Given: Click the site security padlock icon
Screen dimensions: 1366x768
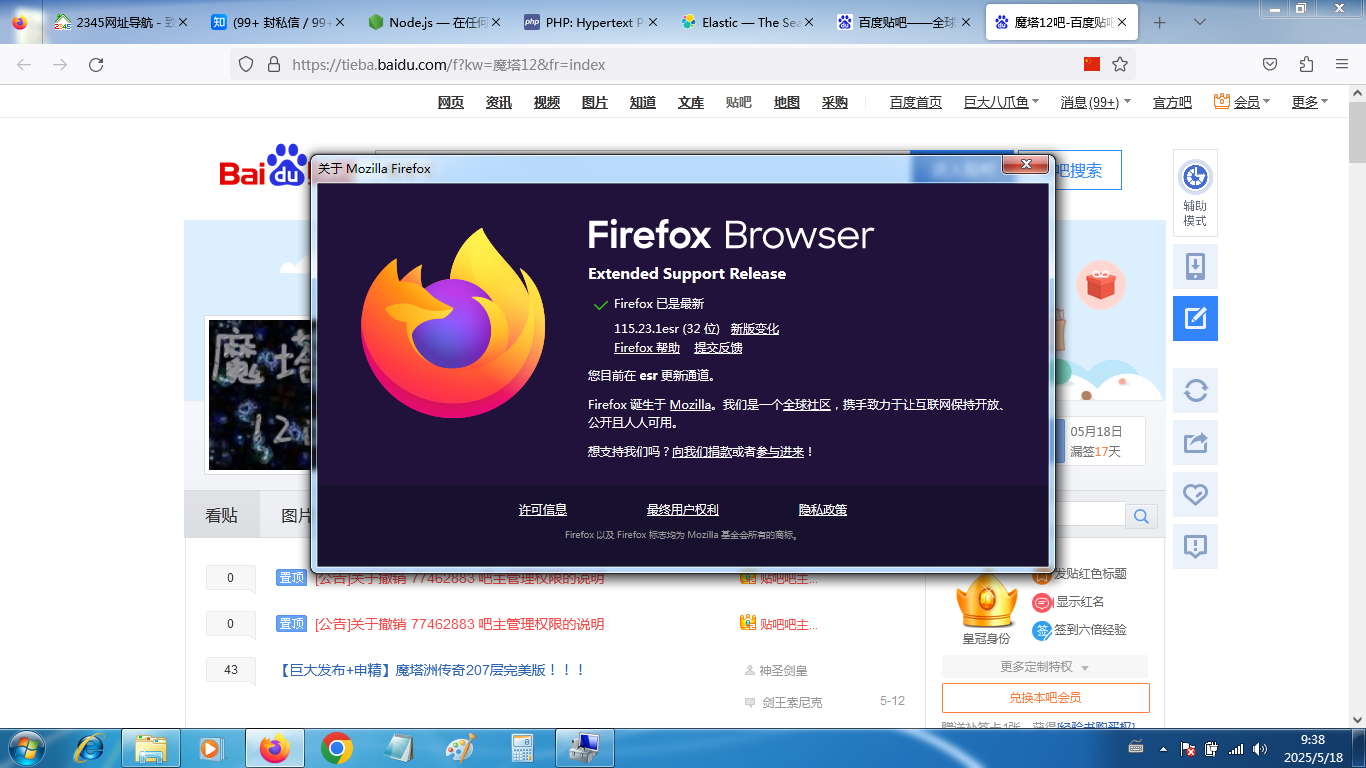Looking at the screenshot, I should coord(273,64).
